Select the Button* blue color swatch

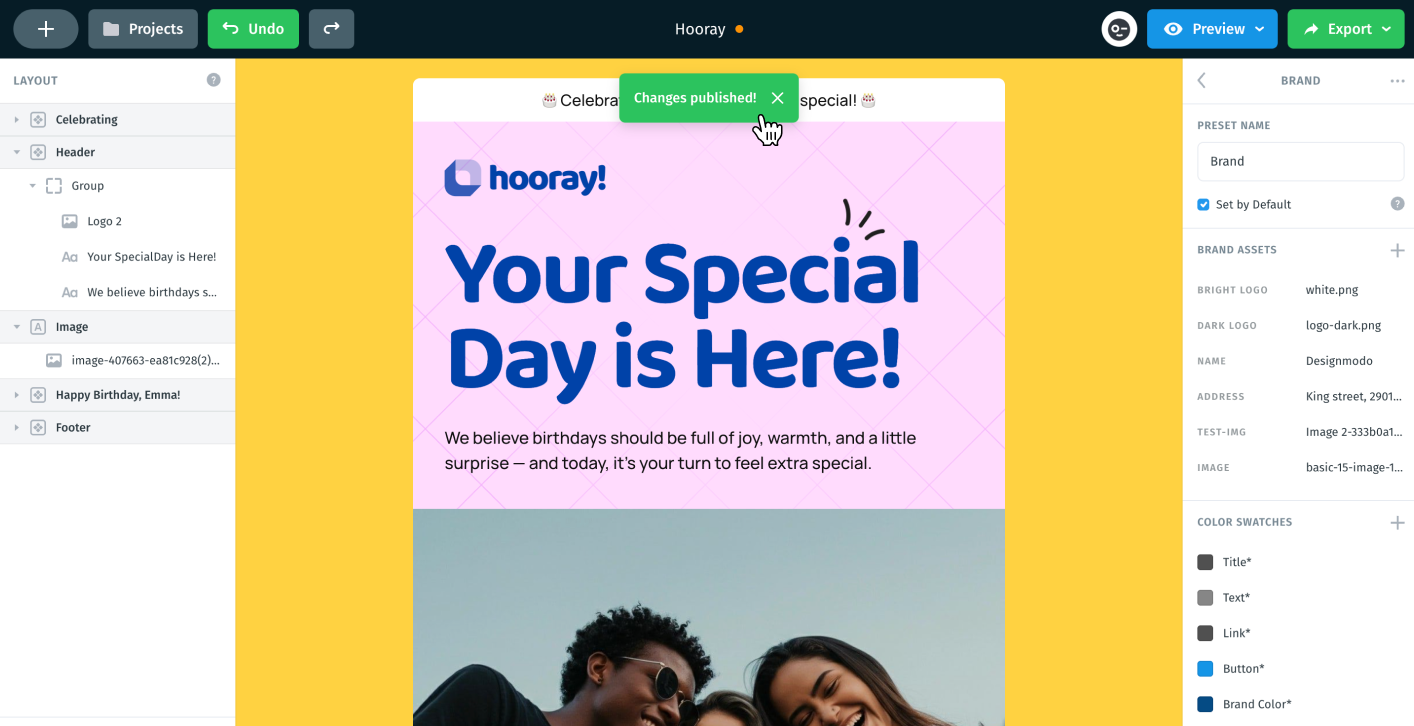click(1205, 669)
